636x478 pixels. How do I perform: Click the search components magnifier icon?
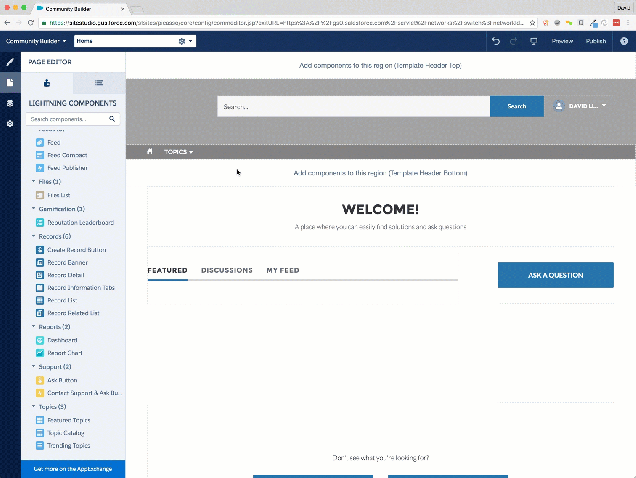click(x=112, y=119)
